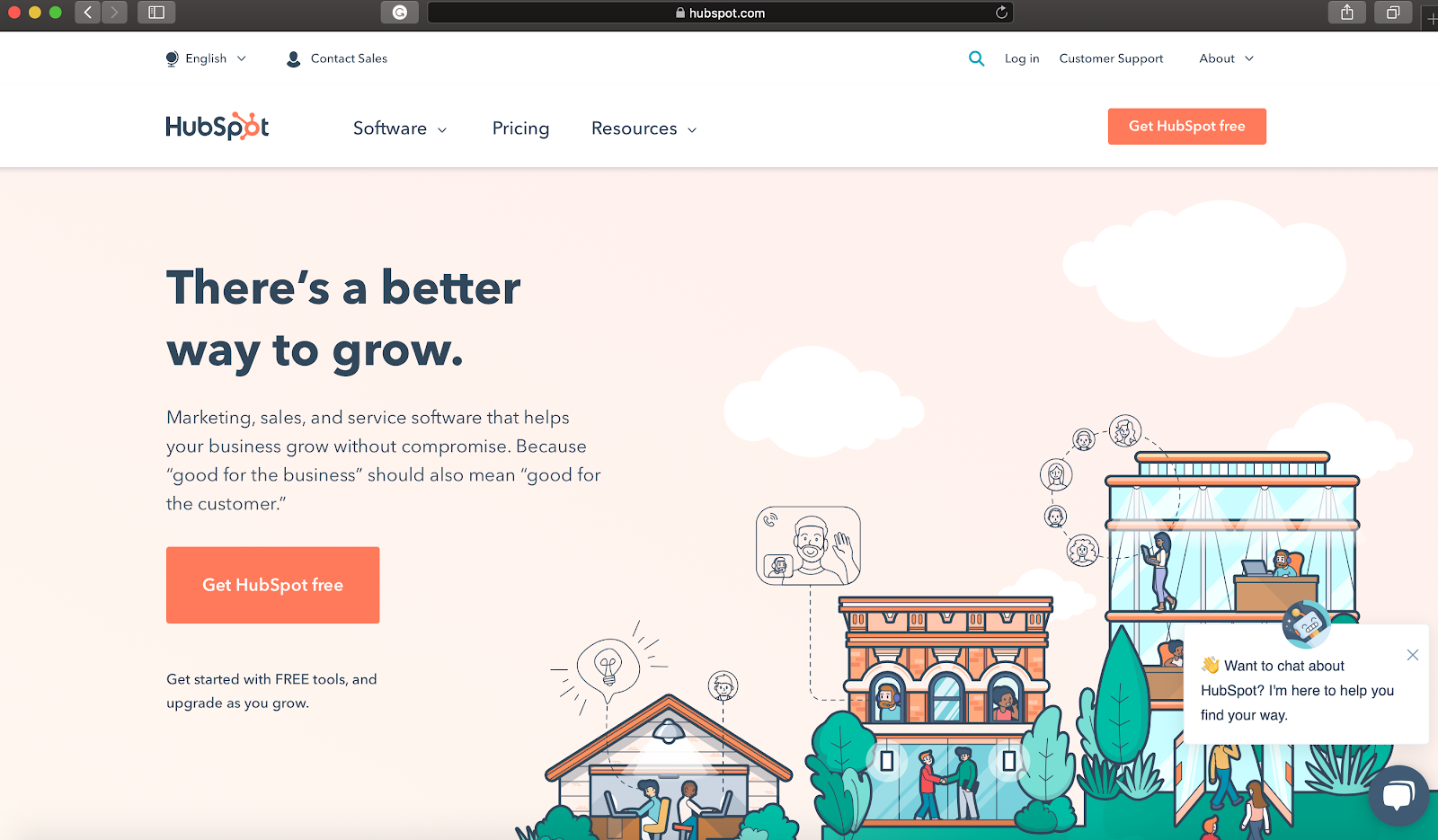Click the Log in link
Viewport: 1438px width, 840px height.
coord(1022,58)
